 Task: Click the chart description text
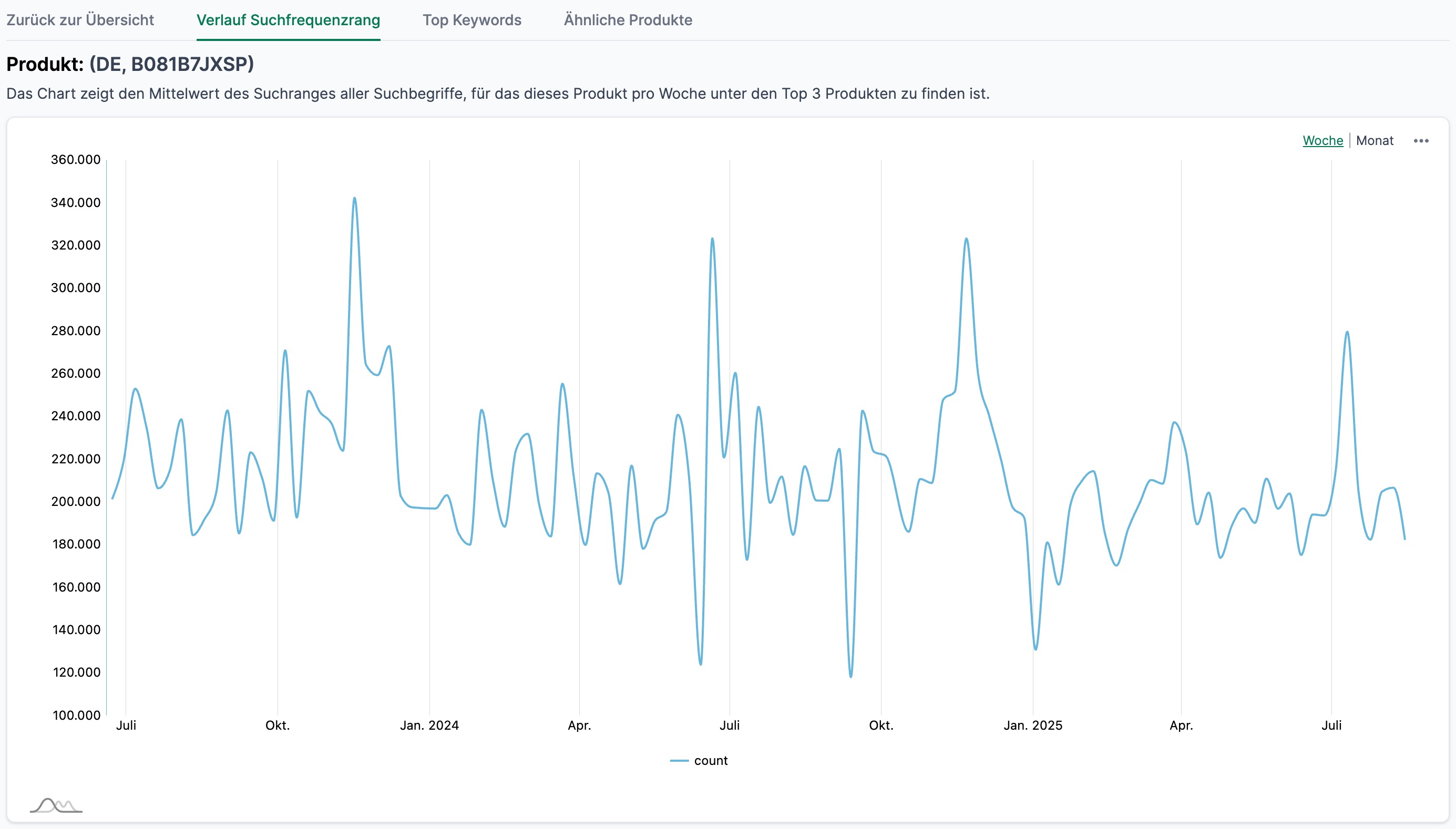(x=497, y=94)
